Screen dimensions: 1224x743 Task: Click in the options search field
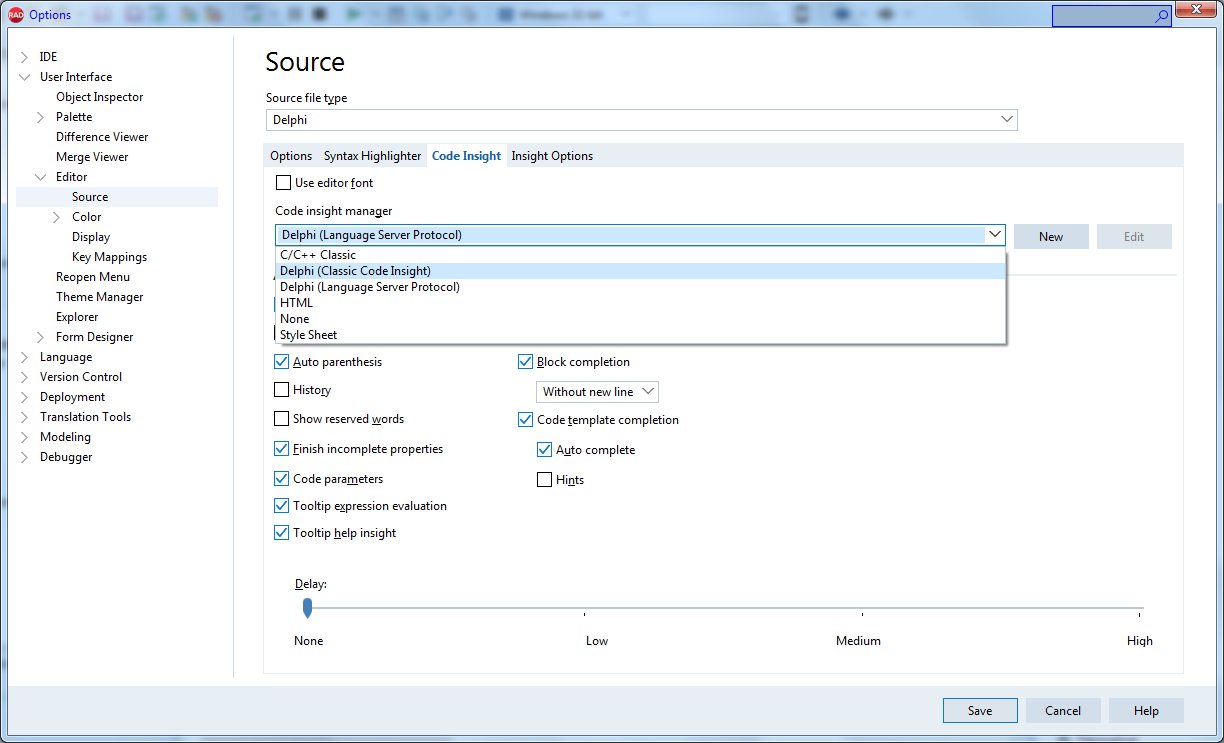[x=1103, y=16]
